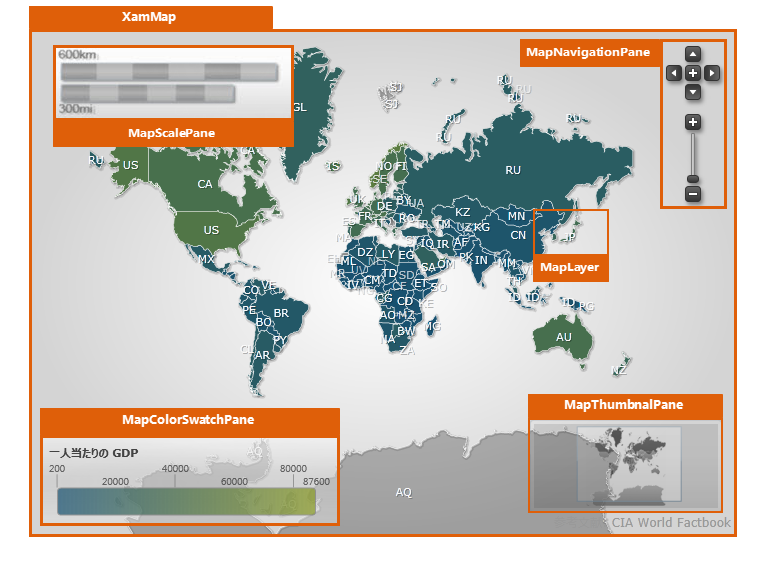Select Australia (AU) on the map
This screenshot has height=578, width=780.
(x=564, y=337)
